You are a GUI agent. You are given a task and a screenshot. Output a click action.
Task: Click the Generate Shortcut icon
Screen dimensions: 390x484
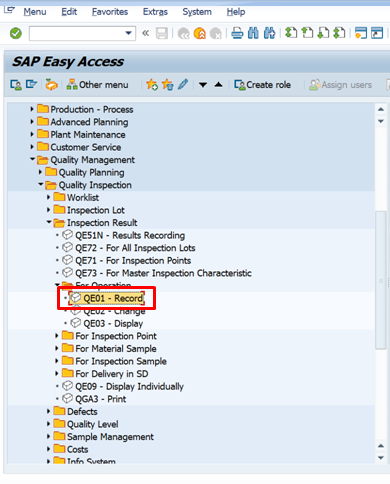(x=377, y=33)
